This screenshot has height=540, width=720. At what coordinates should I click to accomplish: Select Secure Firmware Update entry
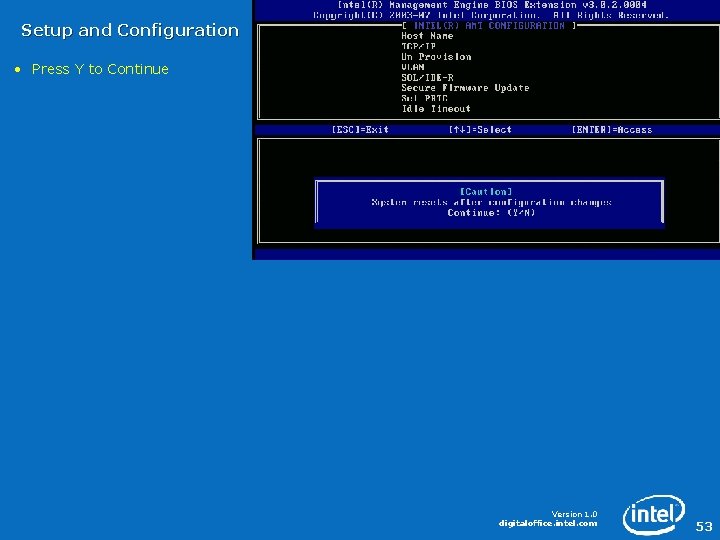(465, 88)
